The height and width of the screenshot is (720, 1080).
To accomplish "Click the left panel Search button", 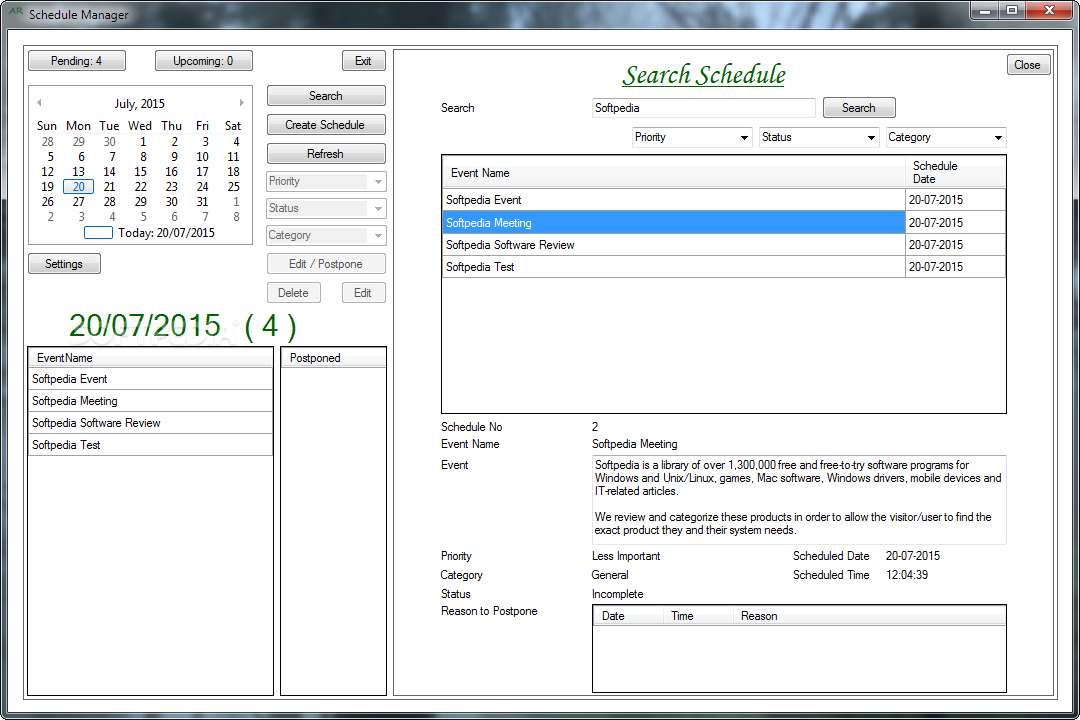I will click(x=326, y=96).
